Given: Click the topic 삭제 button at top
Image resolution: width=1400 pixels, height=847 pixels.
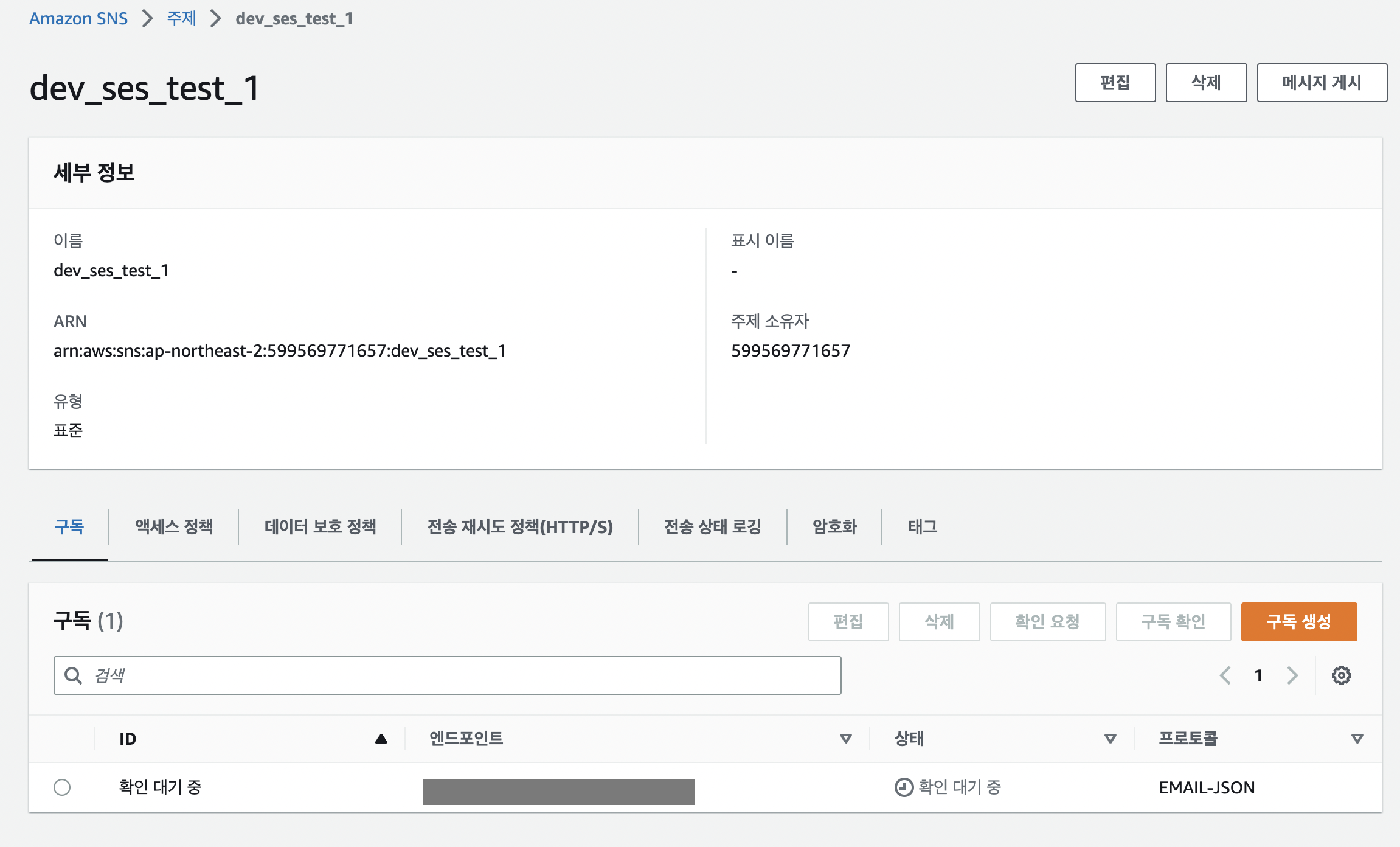Looking at the screenshot, I should (x=1205, y=83).
